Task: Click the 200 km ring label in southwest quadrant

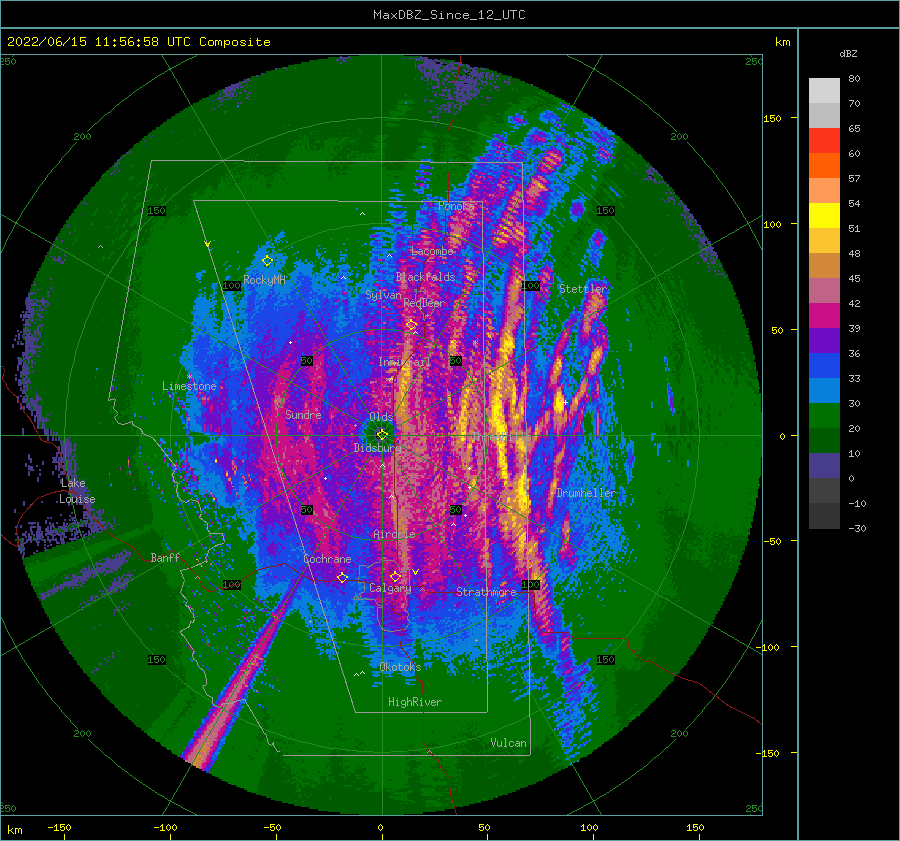Action: pos(82,733)
